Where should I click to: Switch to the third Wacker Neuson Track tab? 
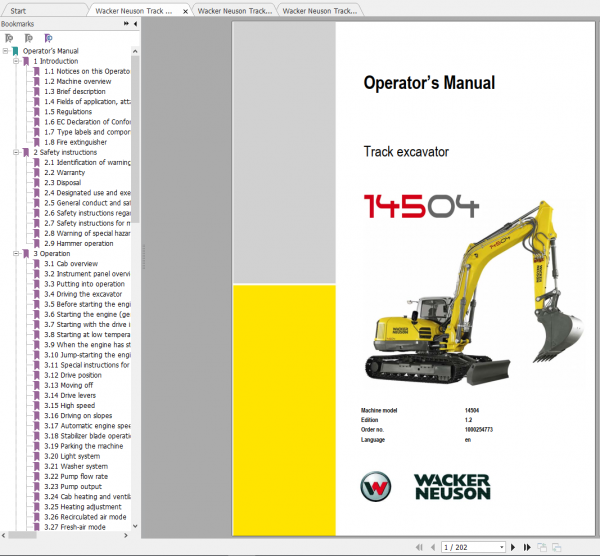coord(320,11)
